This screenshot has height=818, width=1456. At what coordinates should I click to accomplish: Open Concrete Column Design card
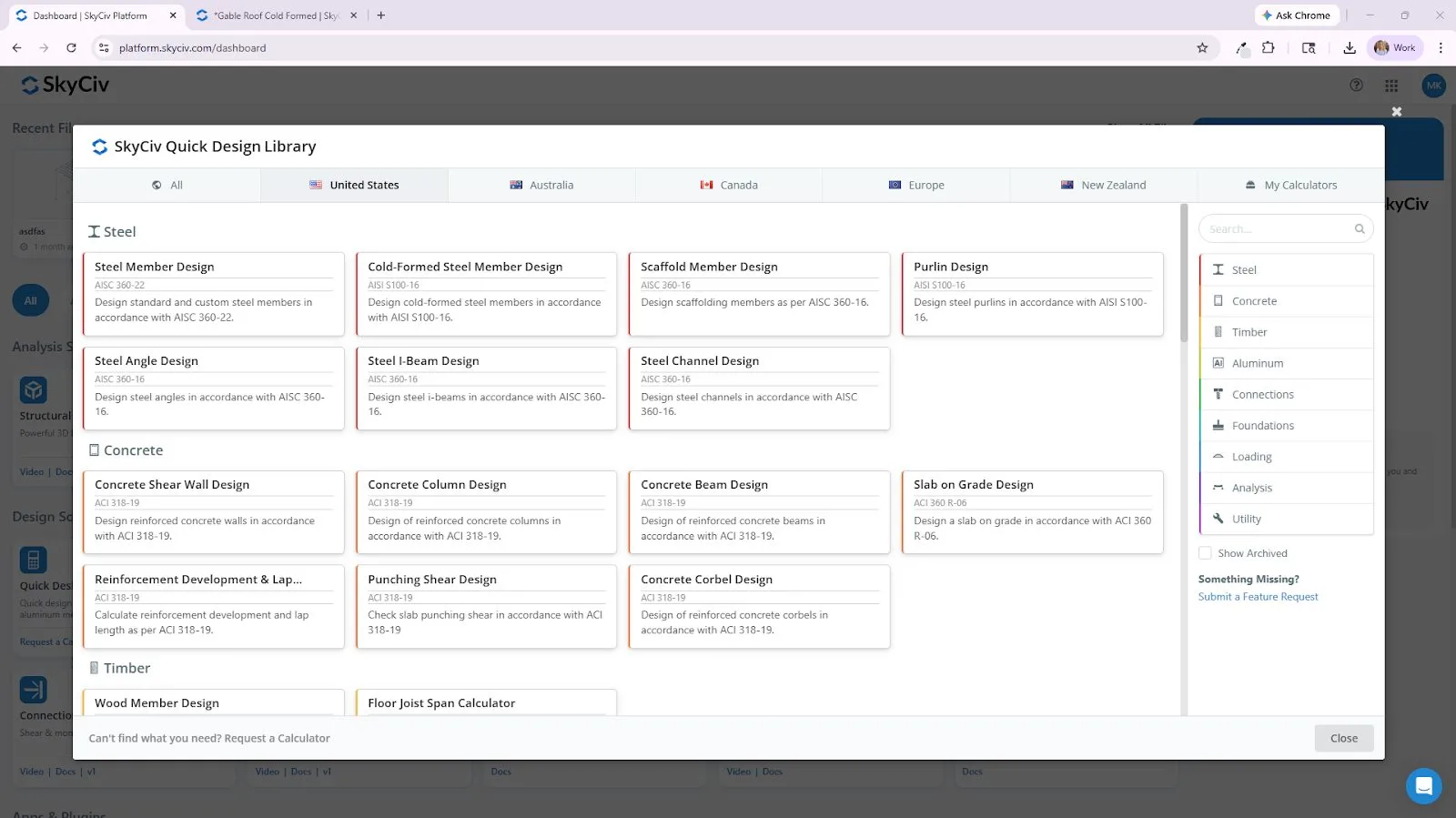486,512
